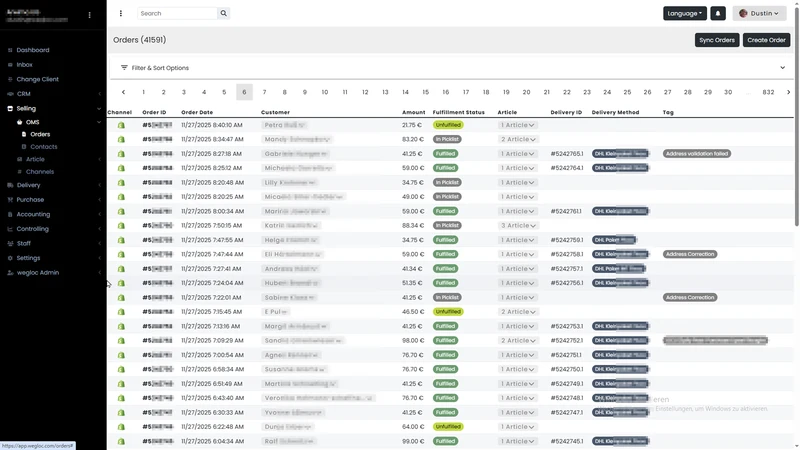Click the Accounting sidebar icon

pyautogui.click(x=10, y=214)
